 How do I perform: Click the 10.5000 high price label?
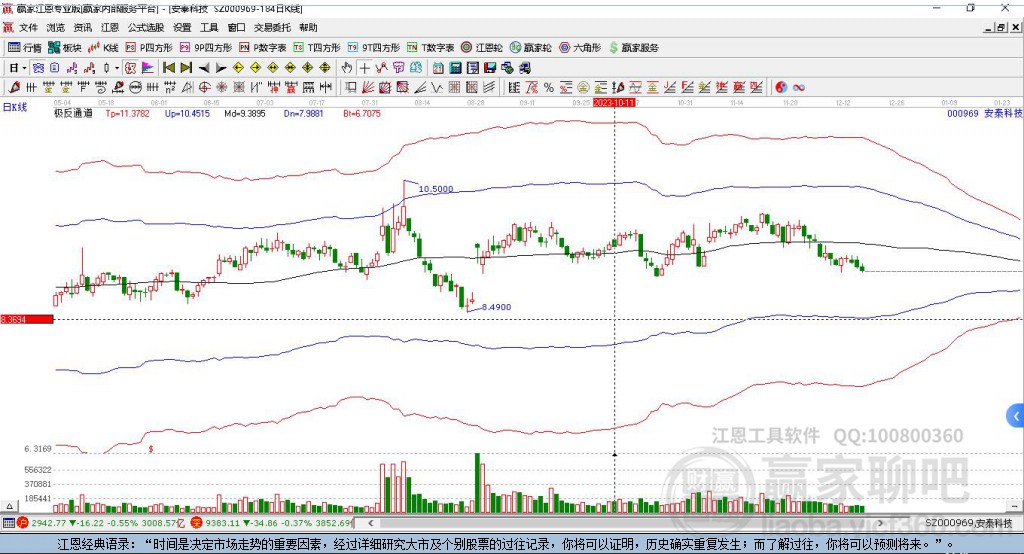pos(436,189)
